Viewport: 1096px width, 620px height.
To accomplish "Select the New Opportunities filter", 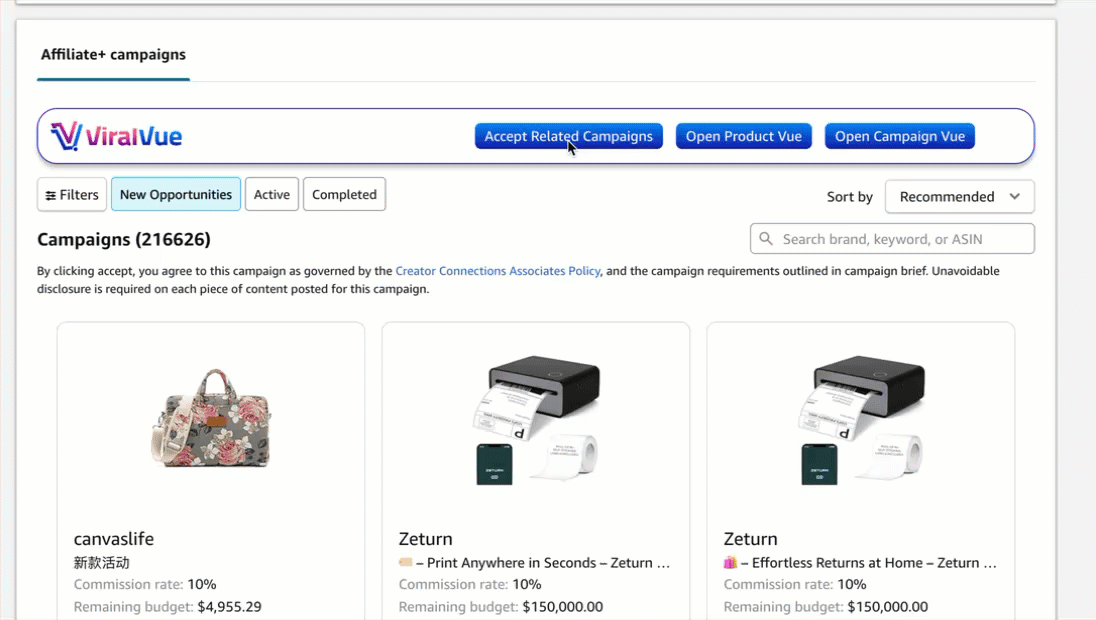I will (176, 195).
